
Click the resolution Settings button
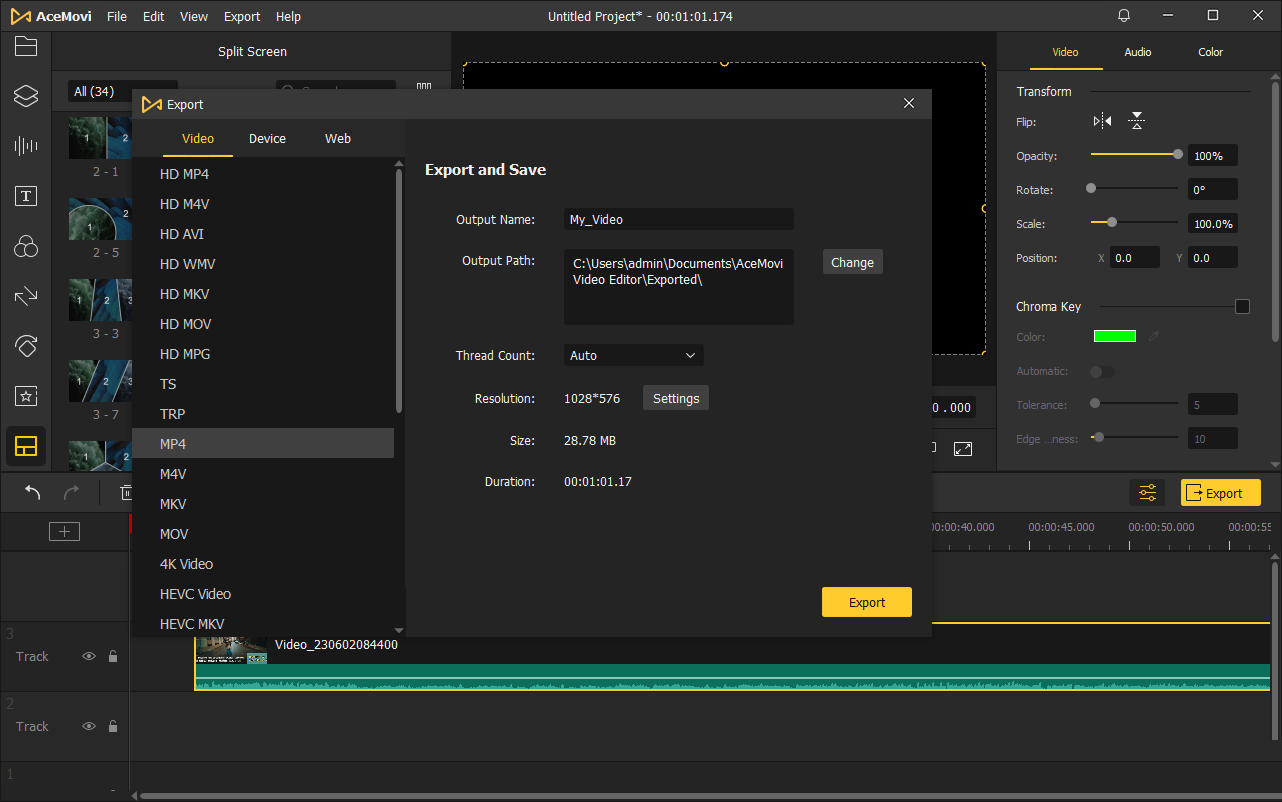coord(676,398)
